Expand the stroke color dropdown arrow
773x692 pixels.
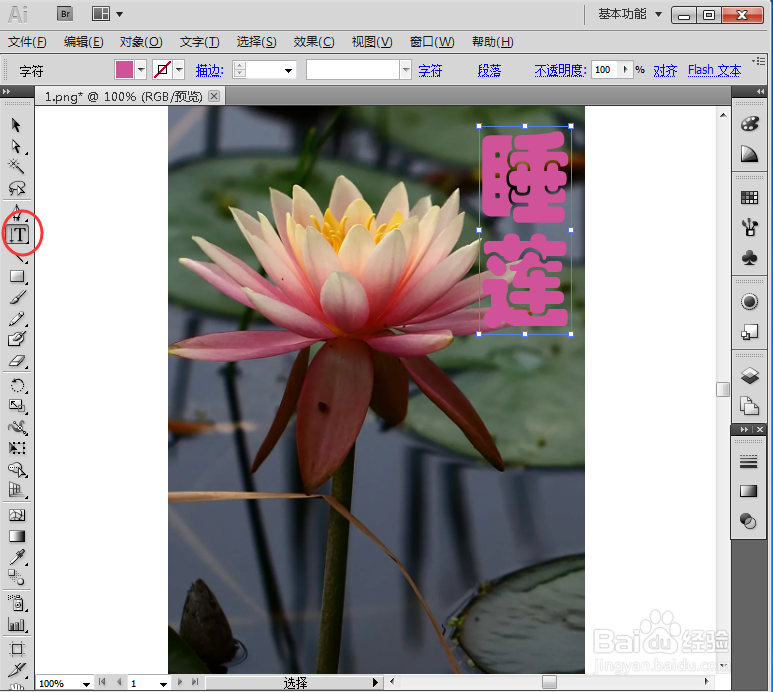pyautogui.click(x=179, y=69)
